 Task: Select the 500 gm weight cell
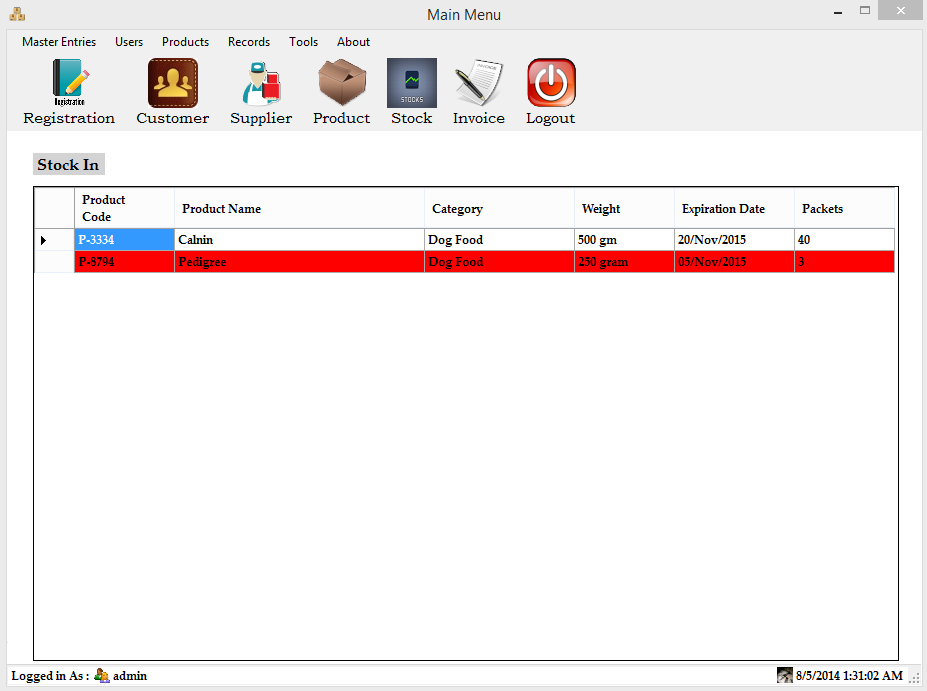click(x=624, y=239)
